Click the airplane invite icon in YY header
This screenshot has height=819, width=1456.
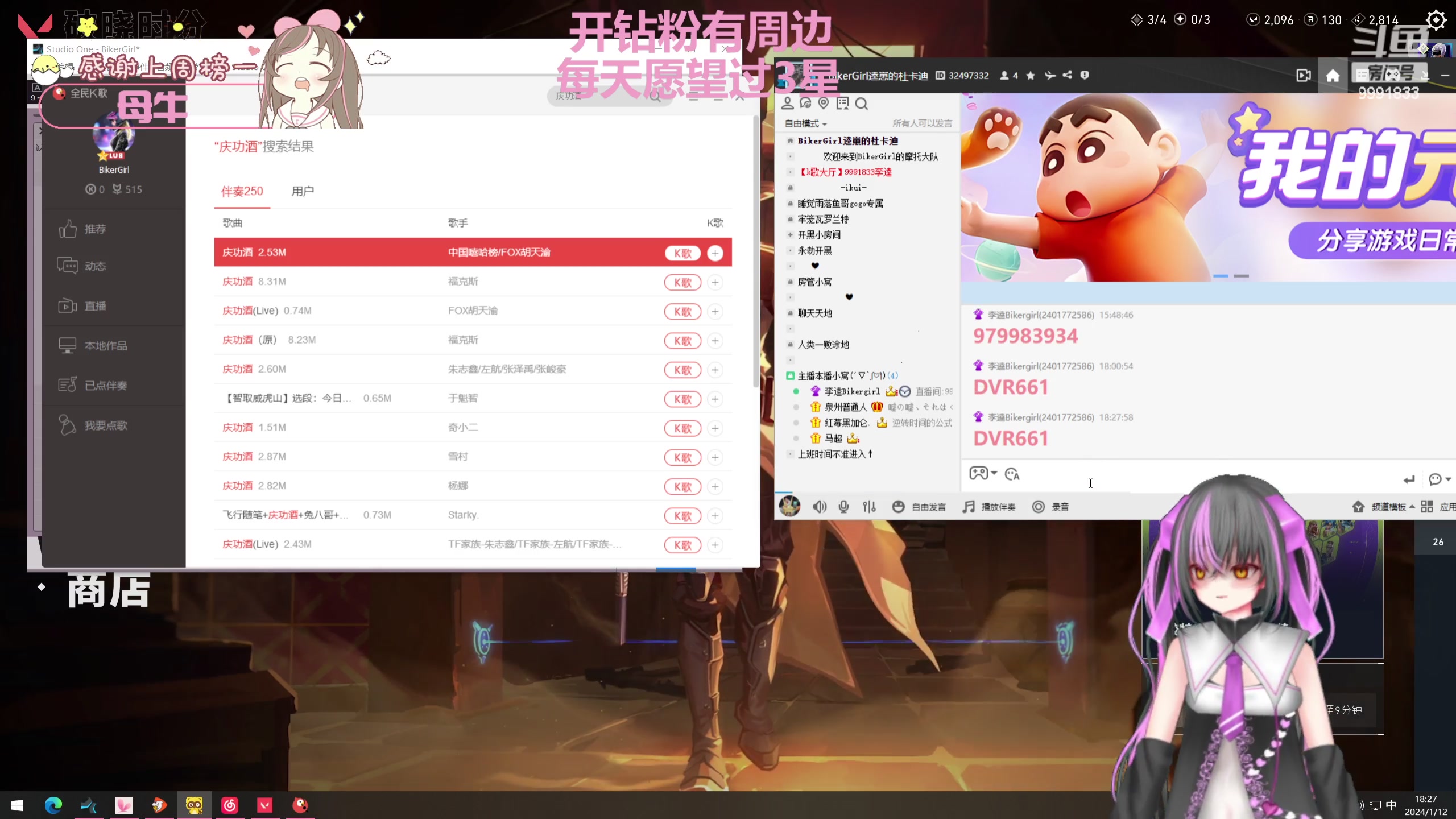[x=1050, y=76]
